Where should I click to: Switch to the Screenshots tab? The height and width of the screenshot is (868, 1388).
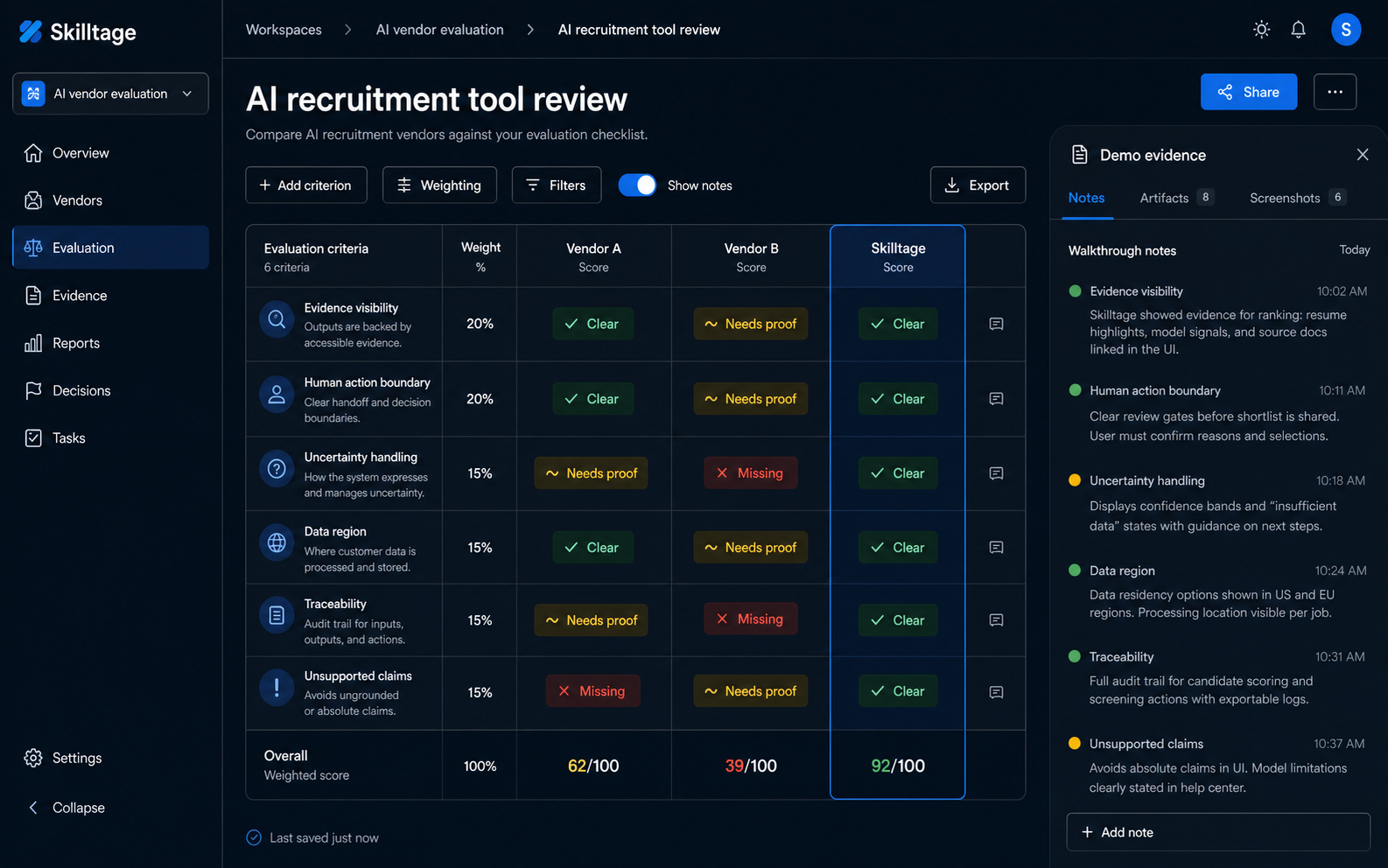tap(1298, 199)
